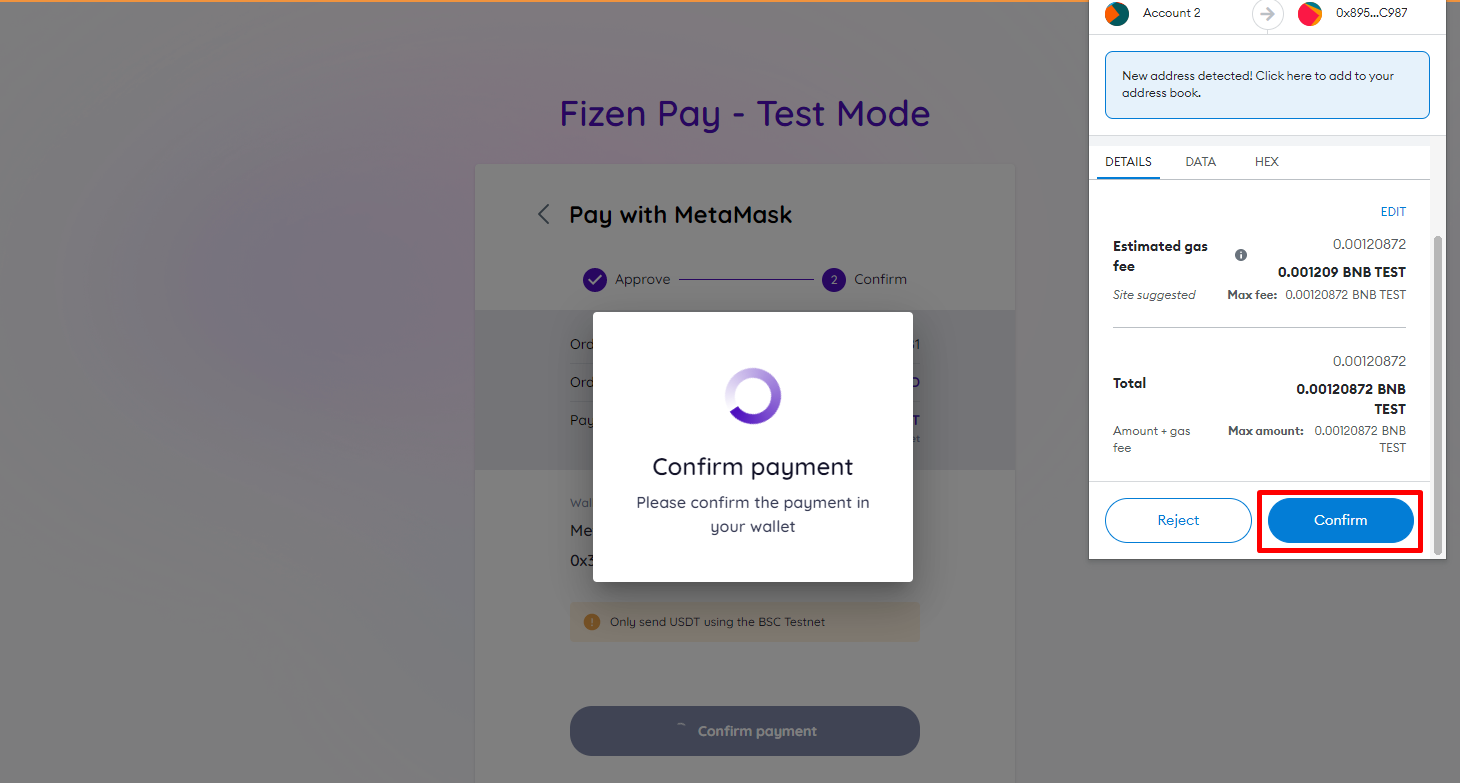This screenshot has width=1460, height=783.
Task: Click the Approve step checkmark icon
Action: 595,279
